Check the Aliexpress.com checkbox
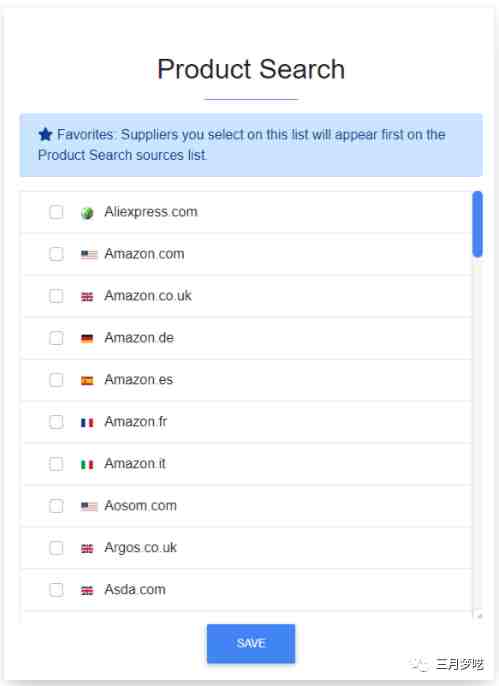This screenshot has width=499, height=686. (x=56, y=212)
